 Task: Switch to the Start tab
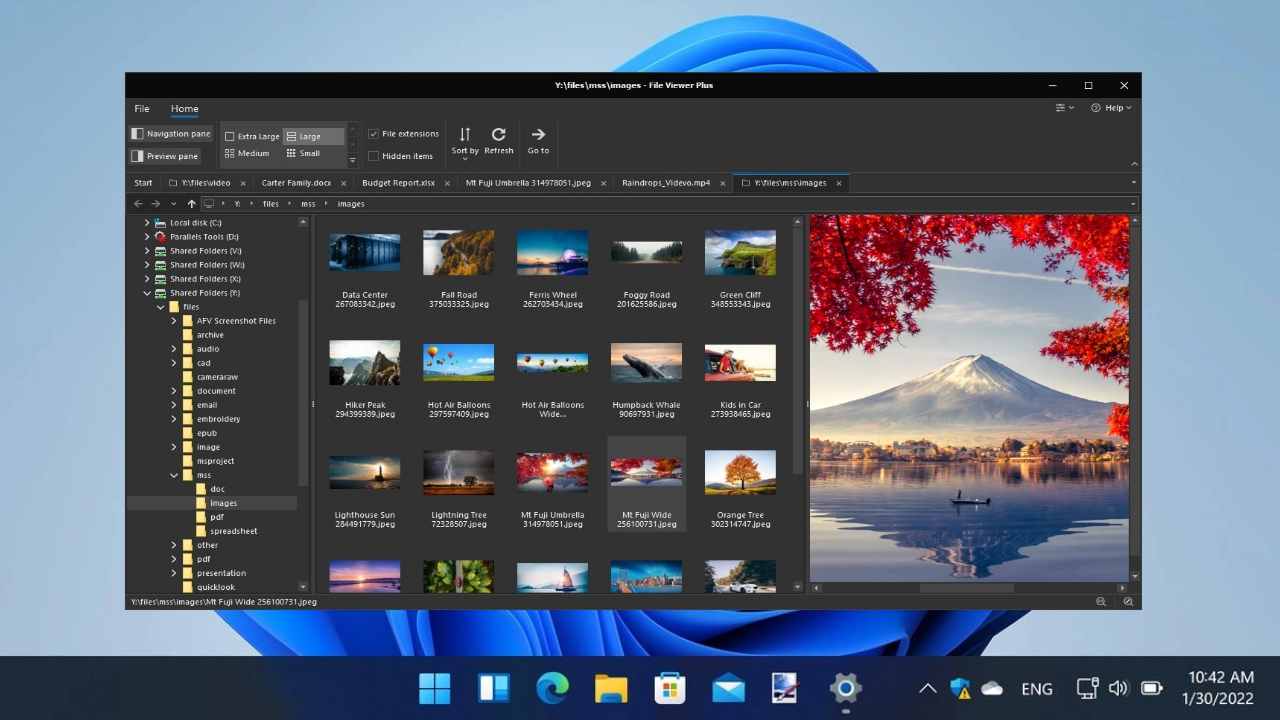point(144,183)
